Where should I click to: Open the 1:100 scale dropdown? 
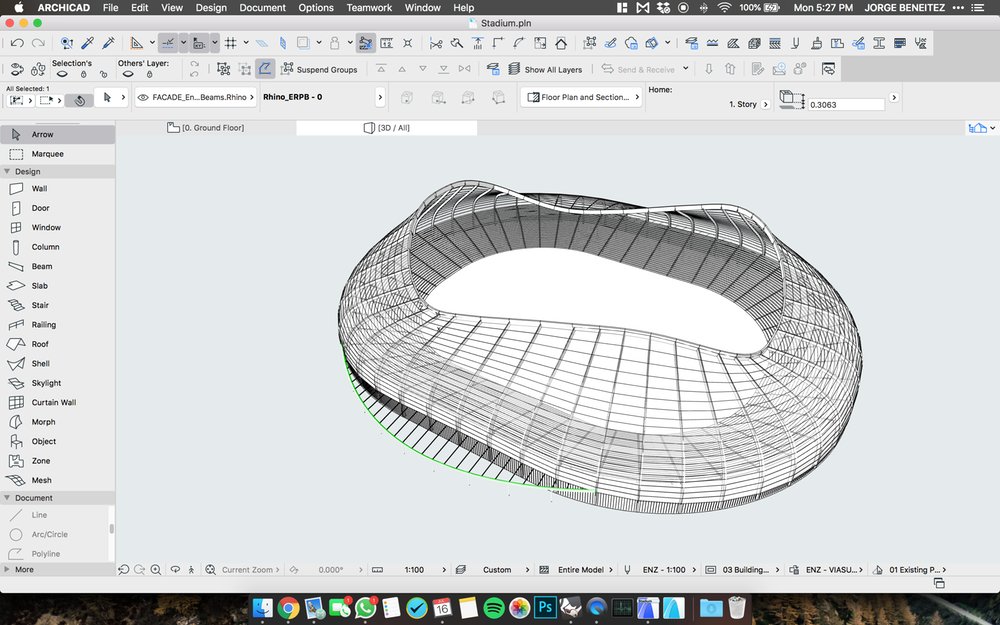(416, 570)
